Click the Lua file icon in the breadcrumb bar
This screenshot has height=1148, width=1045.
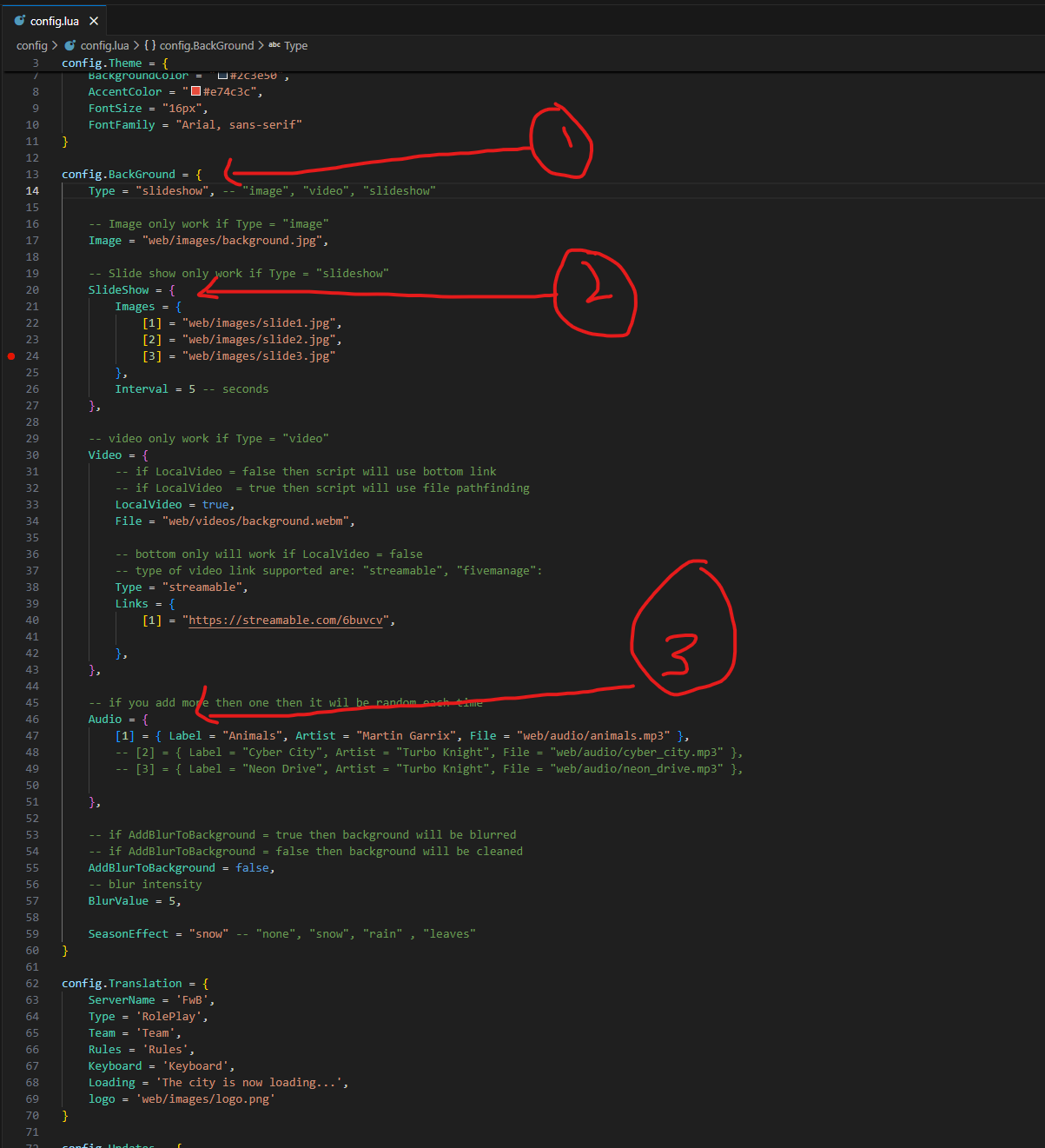tap(70, 45)
